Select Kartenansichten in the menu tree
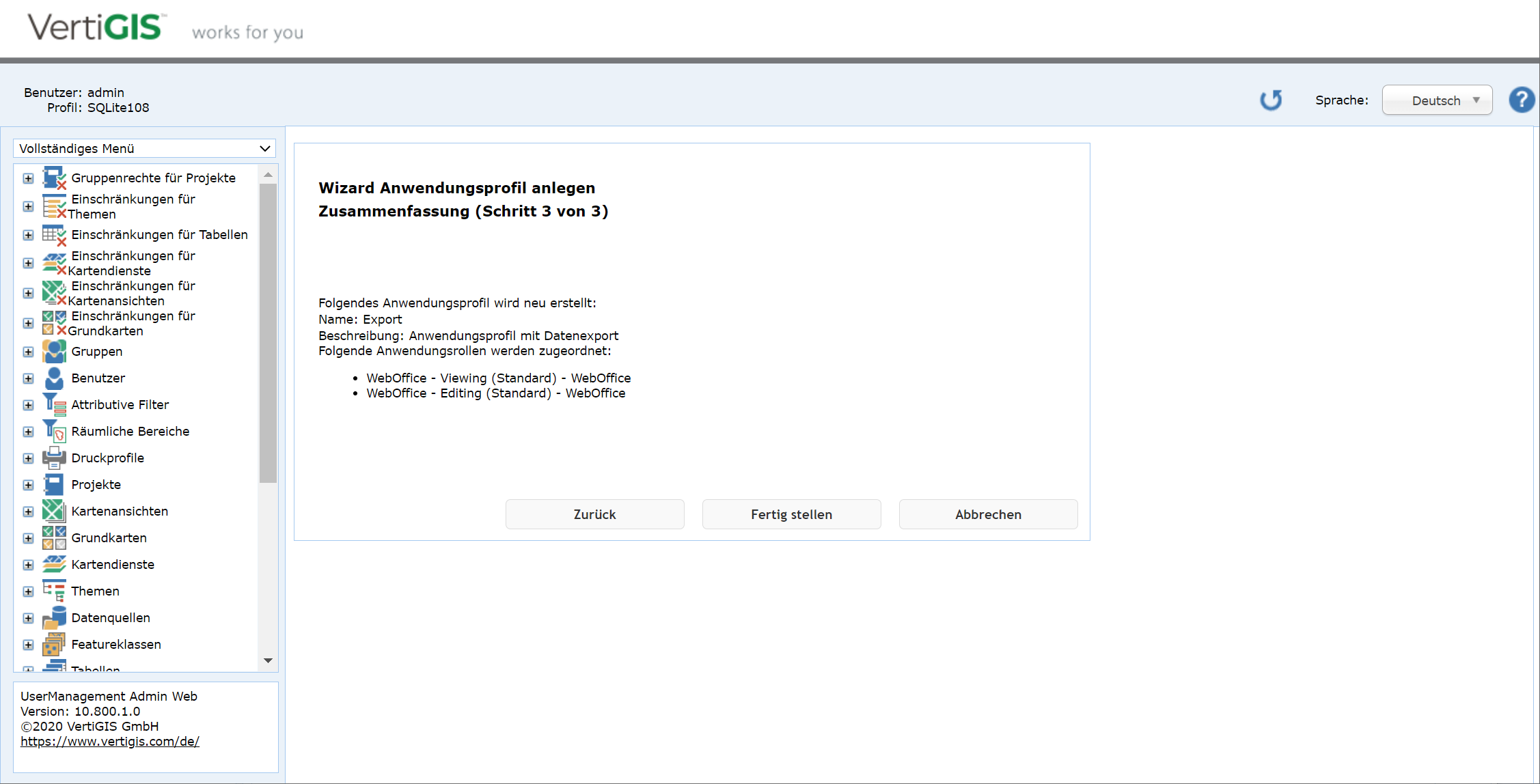1540x784 pixels. pyautogui.click(x=120, y=511)
